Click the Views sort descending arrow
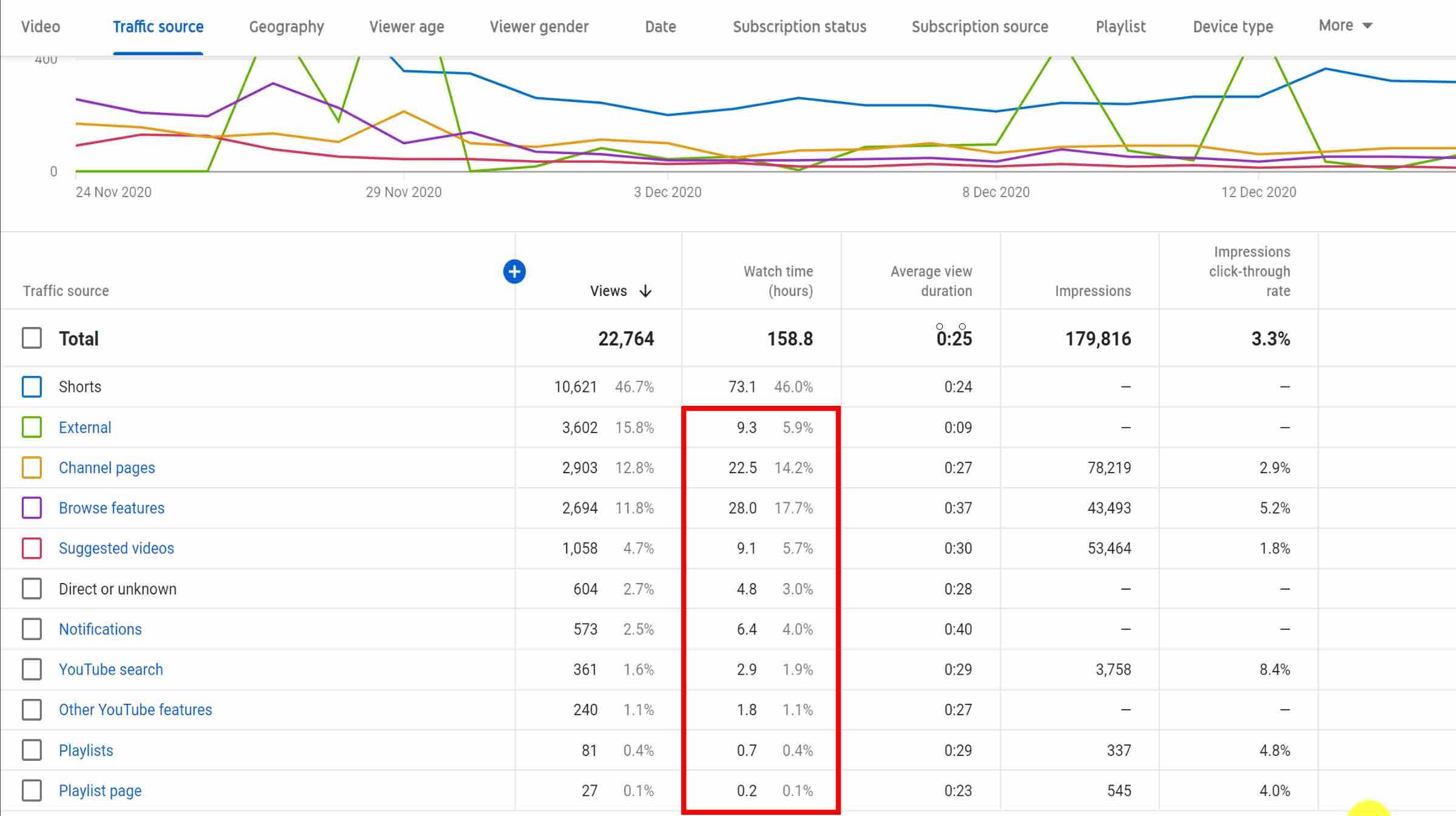This screenshot has width=1456, height=816. tap(645, 291)
